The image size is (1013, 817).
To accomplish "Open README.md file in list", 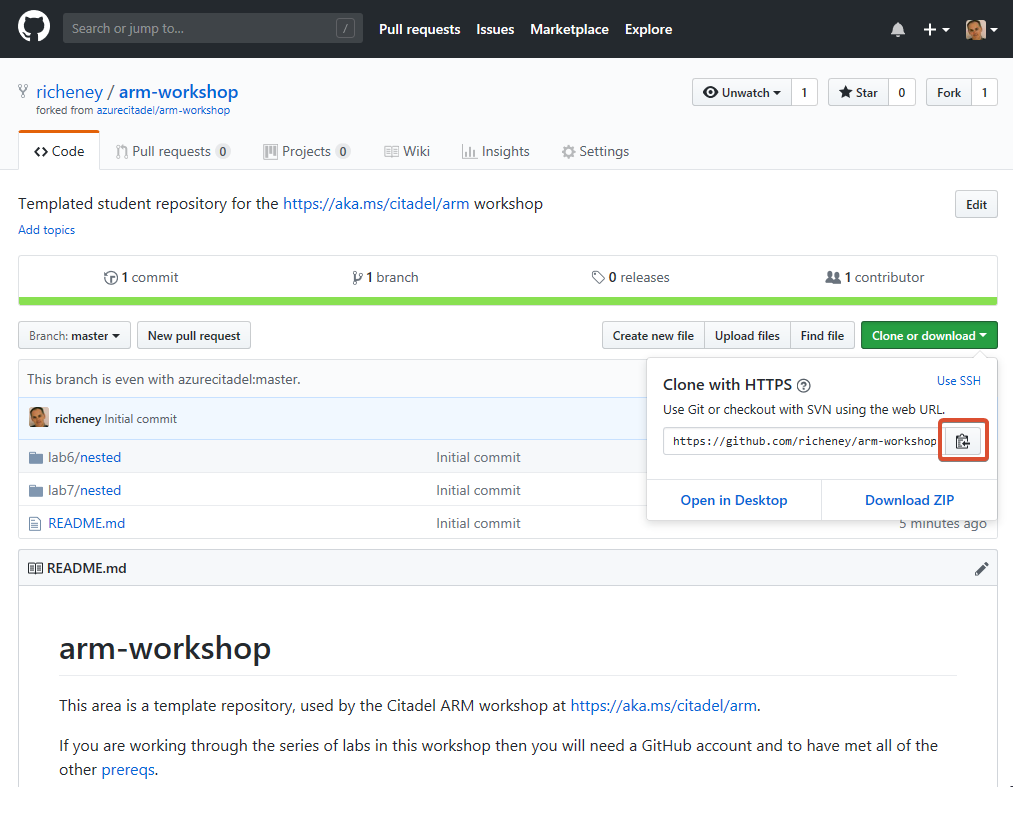I will click(x=87, y=523).
